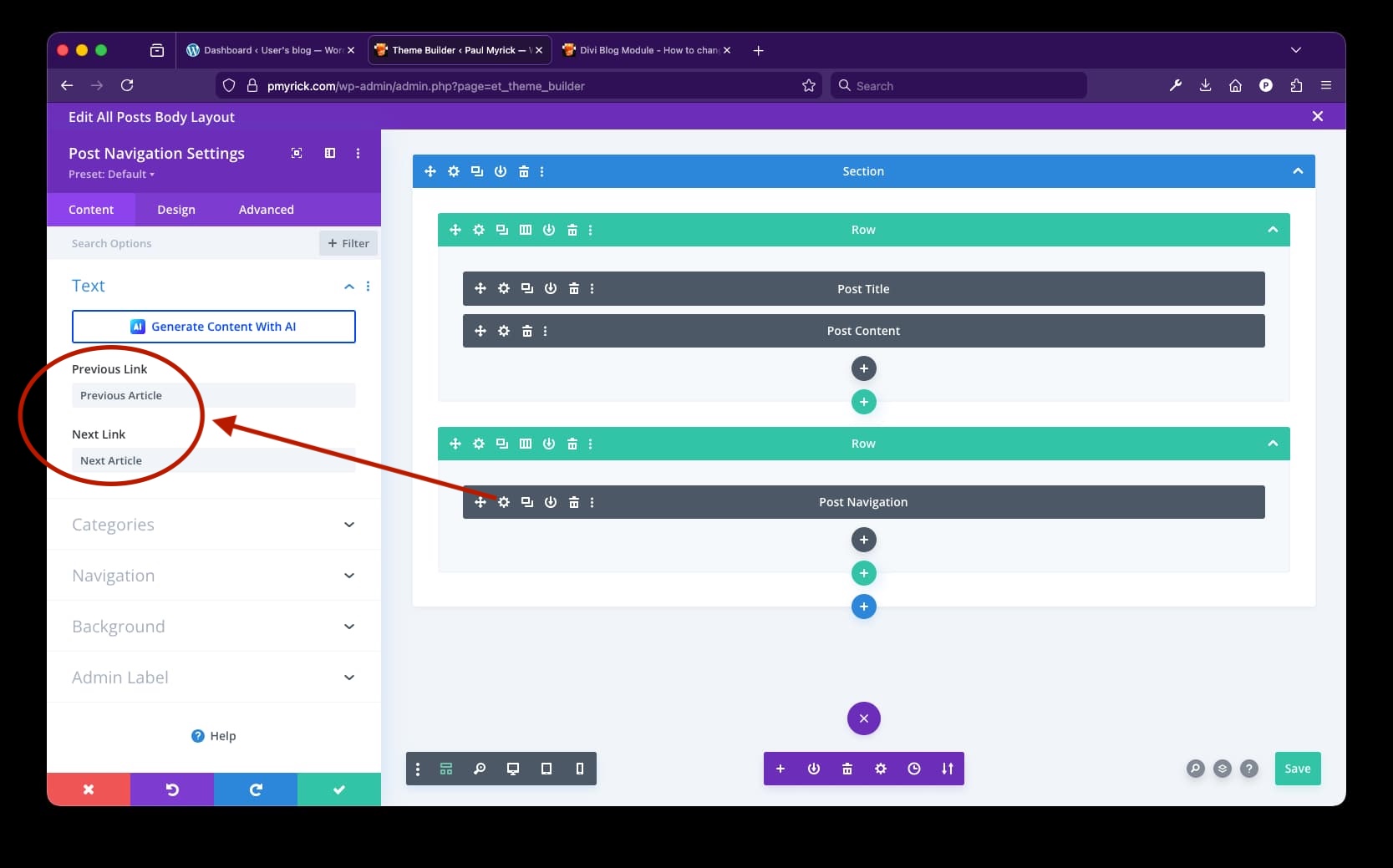Change column structure of first Row
The height and width of the screenshot is (868, 1393).
pyautogui.click(x=526, y=230)
